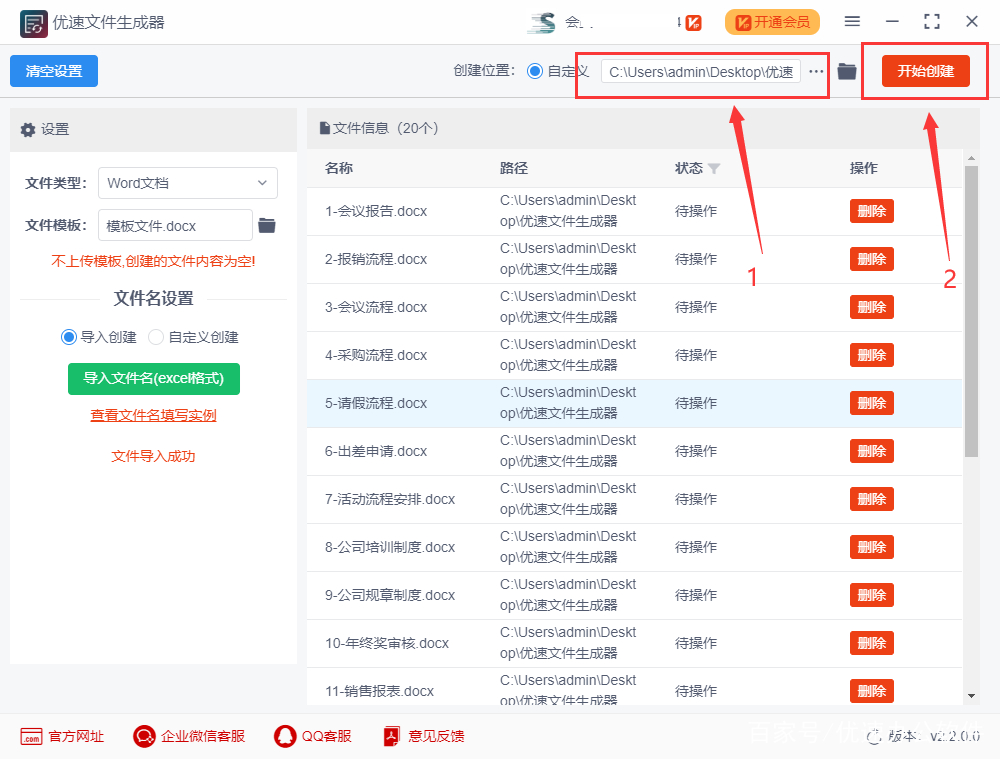The height and width of the screenshot is (760, 1000).
Task: Click the 开通会员 button
Action: coord(772,22)
